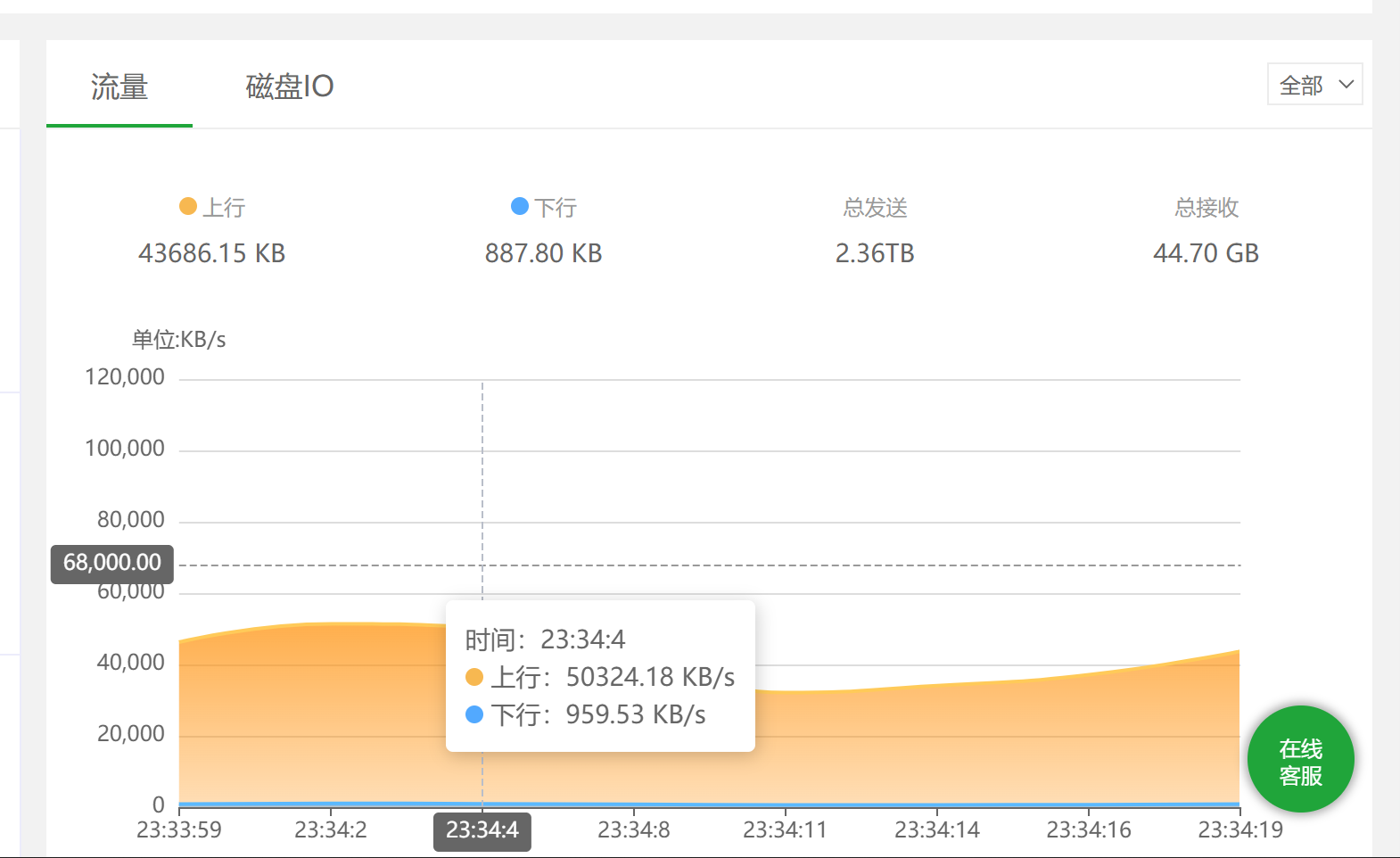The height and width of the screenshot is (858, 1400).
Task: Select the 2.36TB total sent value
Action: [875, 253]
